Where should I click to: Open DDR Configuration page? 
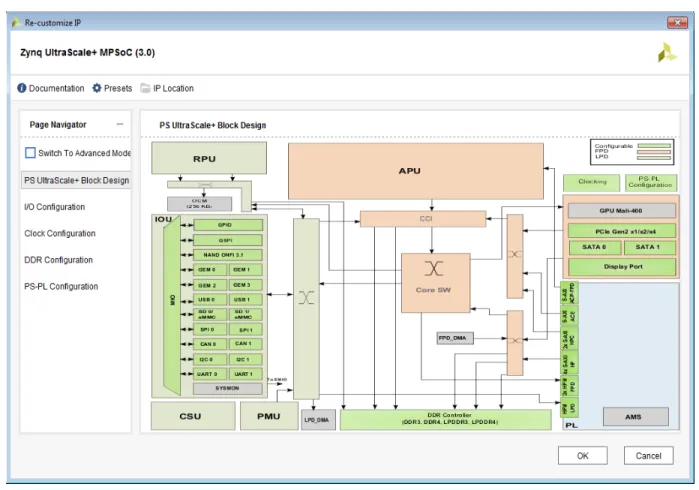click(x=58, y=260)
